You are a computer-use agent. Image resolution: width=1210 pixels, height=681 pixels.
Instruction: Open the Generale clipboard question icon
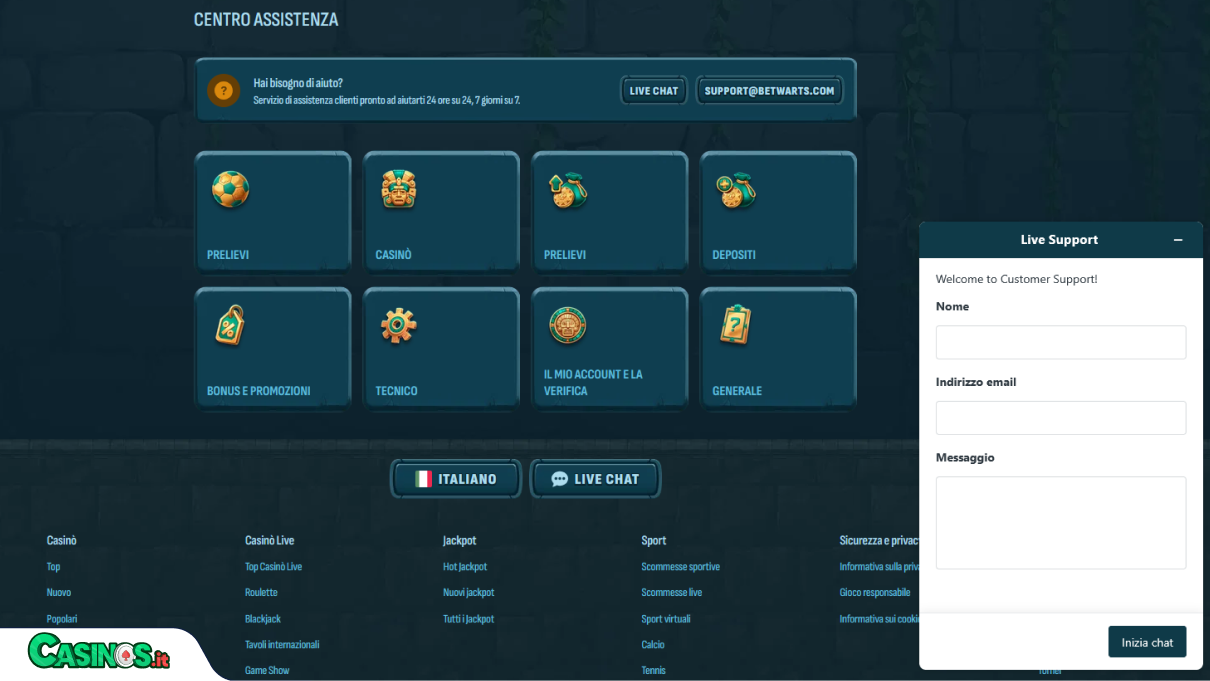coord(778,348)
